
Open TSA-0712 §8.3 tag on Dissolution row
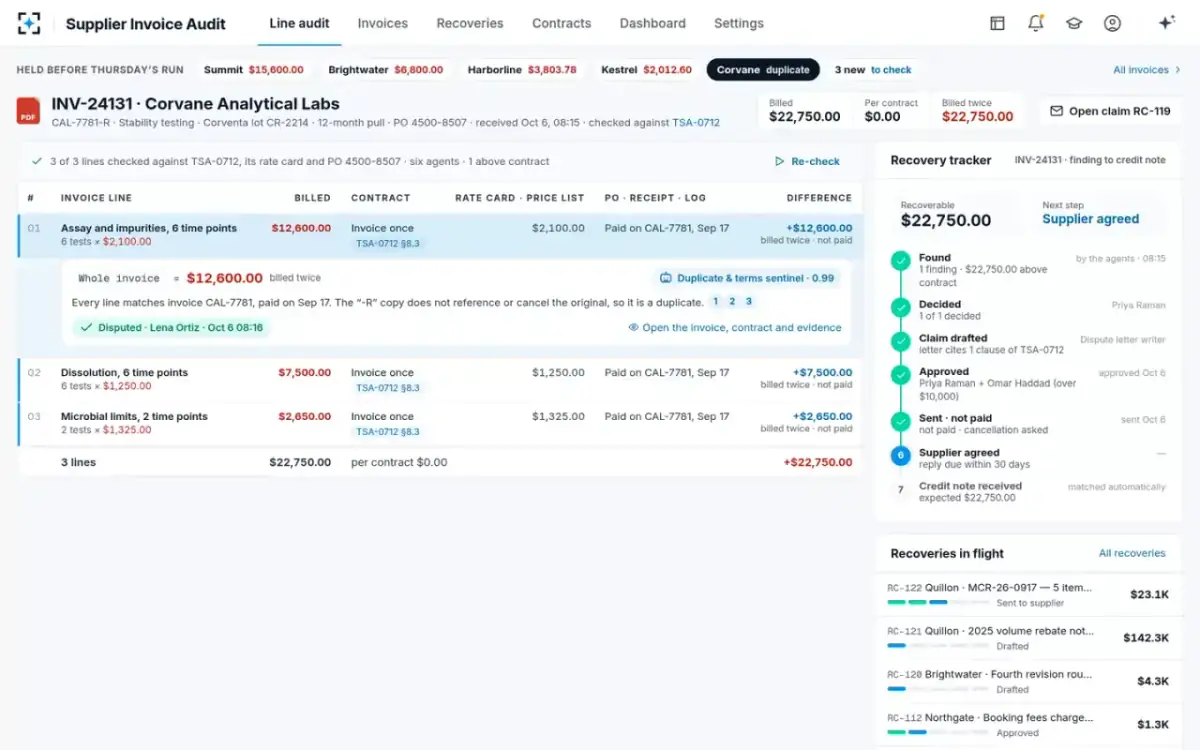tap(389, 388)
